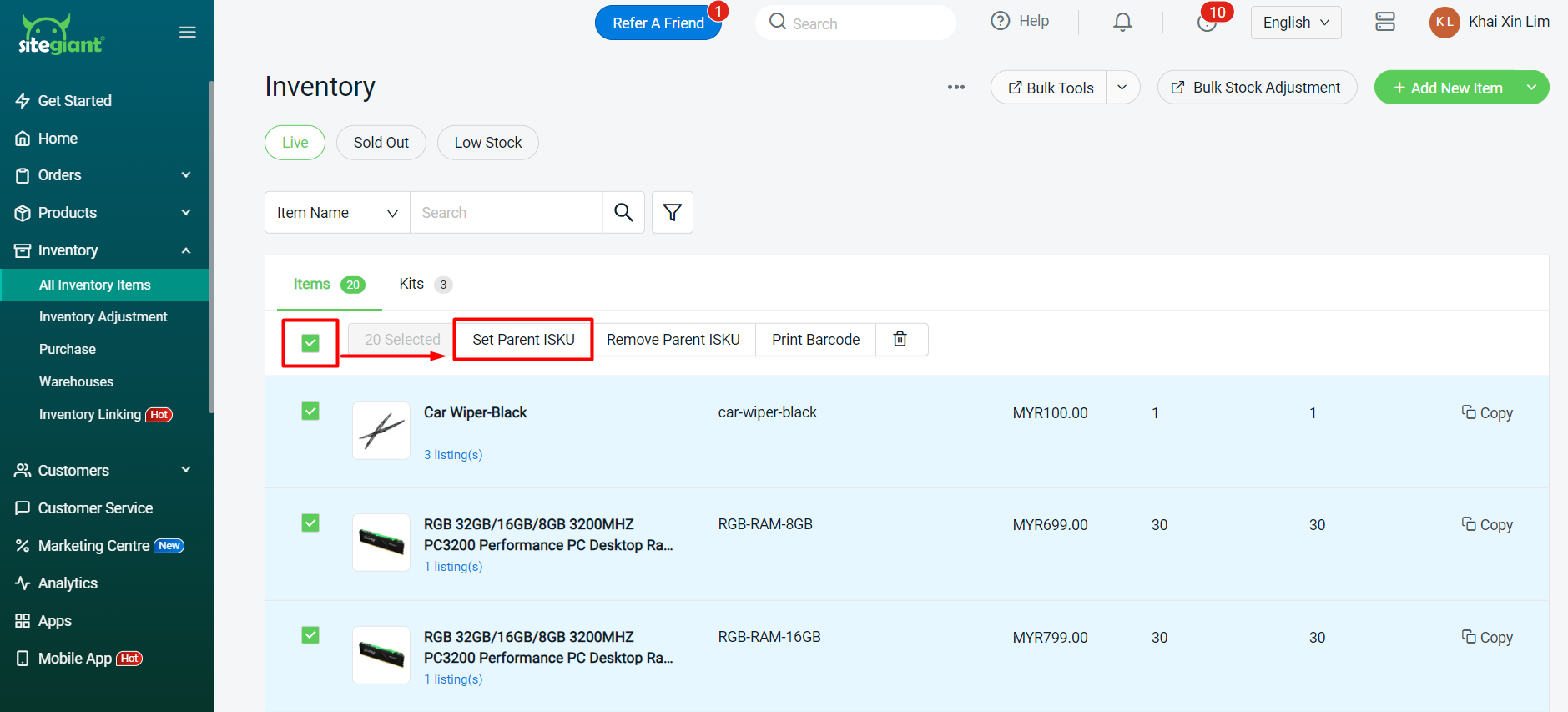Viewport: 1568px width, 712px height.
Task: Click the magnifier search button beside item search
Action: [x=623, y=213]
